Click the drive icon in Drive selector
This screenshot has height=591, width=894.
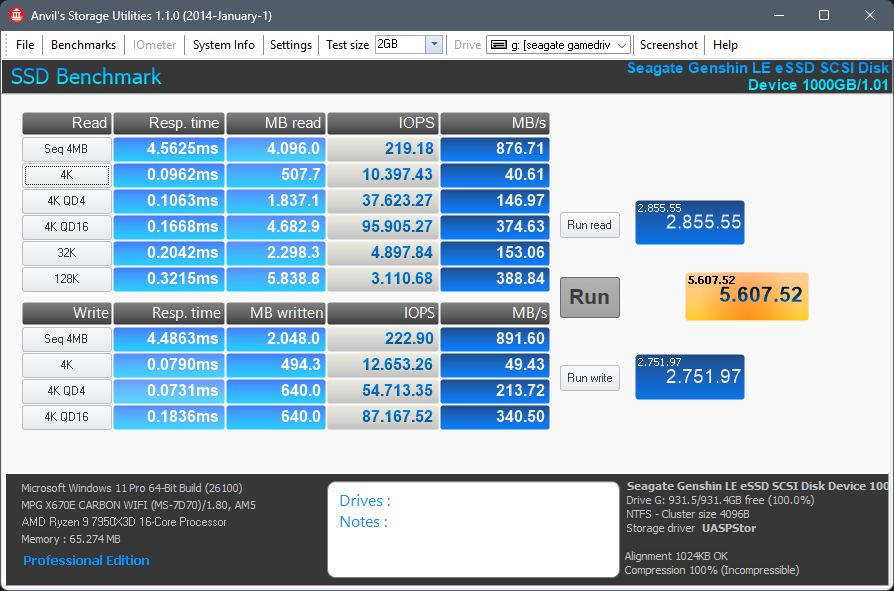point(497,45)
